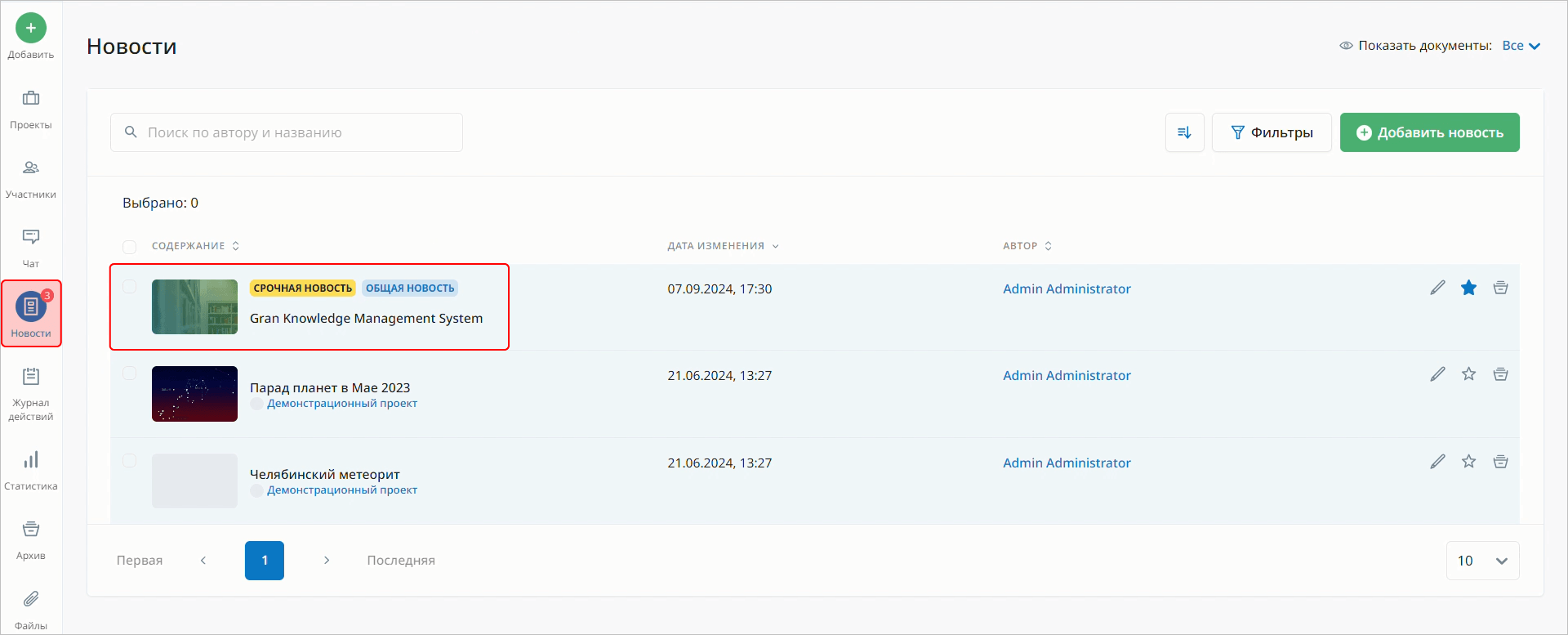Open the author link for Челябинский метеорит
Viewport: 1568px width, 635px height.
coord(1067,463)
